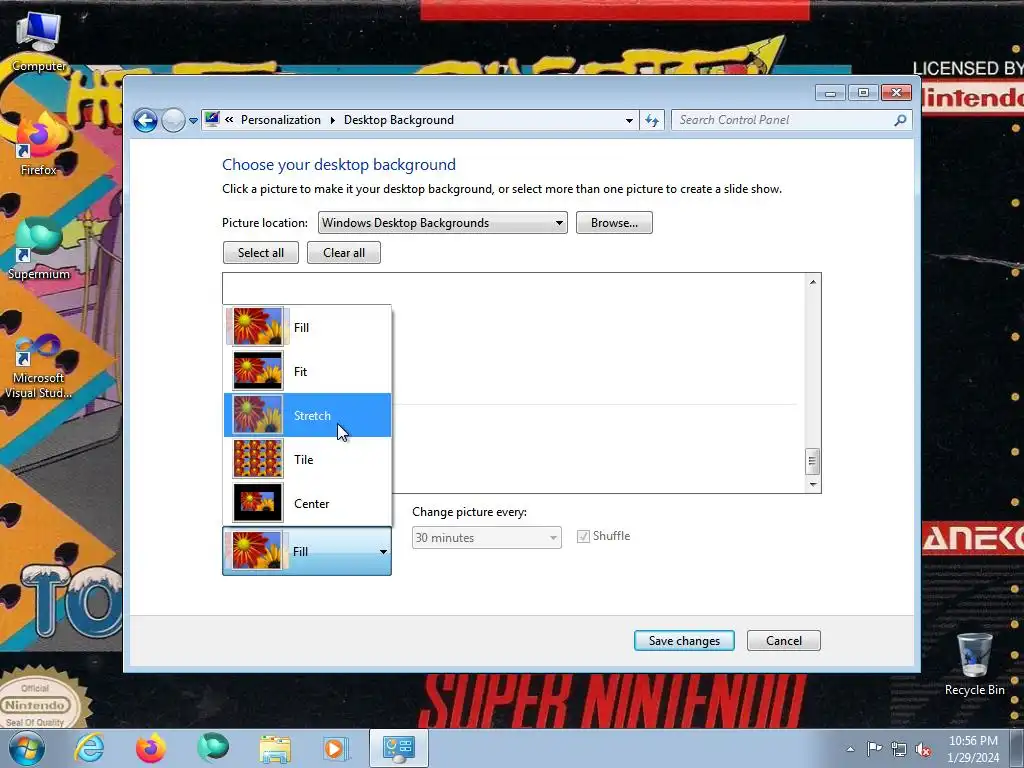
Task: Maximize the Desktop Background window
Action: [x=863, y=93]
